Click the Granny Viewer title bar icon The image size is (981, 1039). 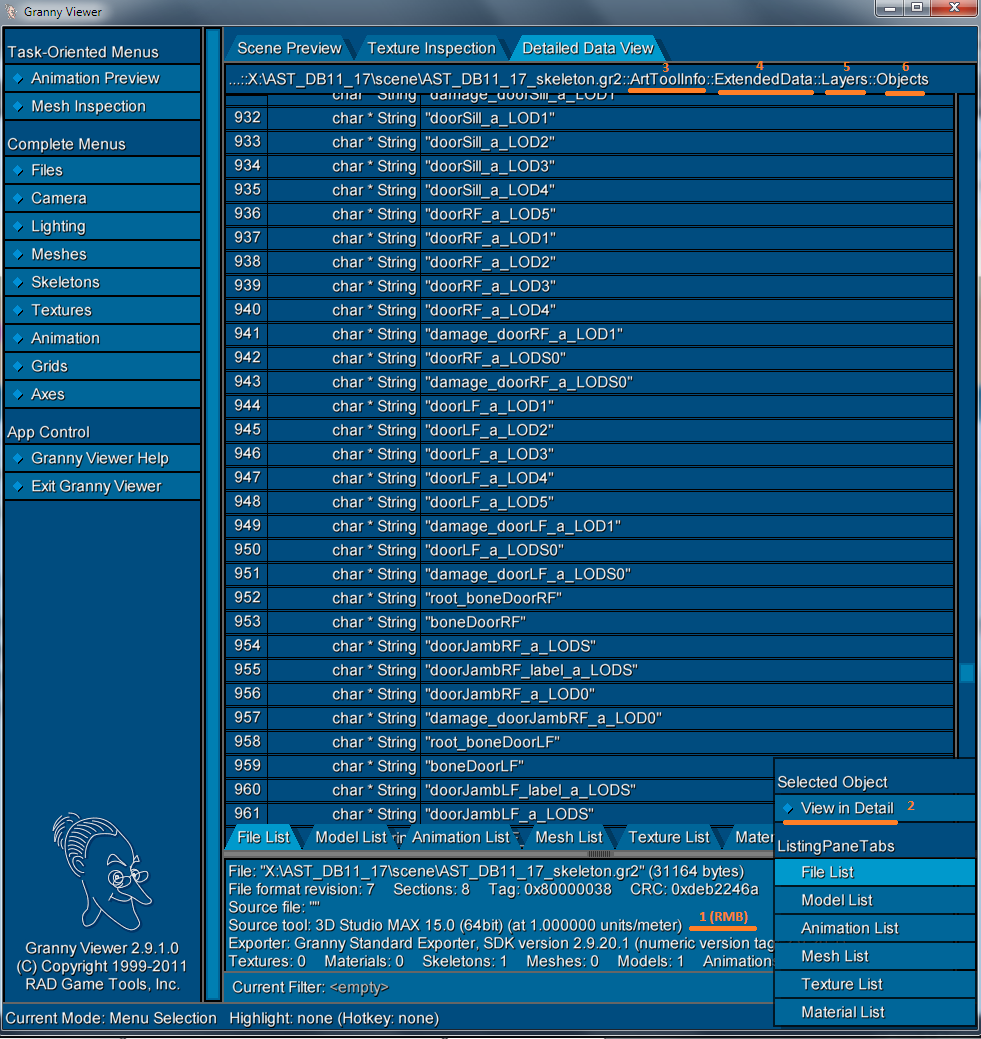tap(11, 12)
